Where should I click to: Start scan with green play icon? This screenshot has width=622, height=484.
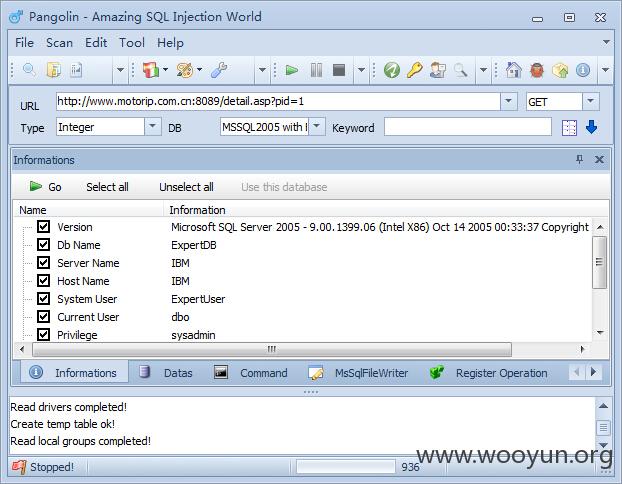[x=292, y=70]
